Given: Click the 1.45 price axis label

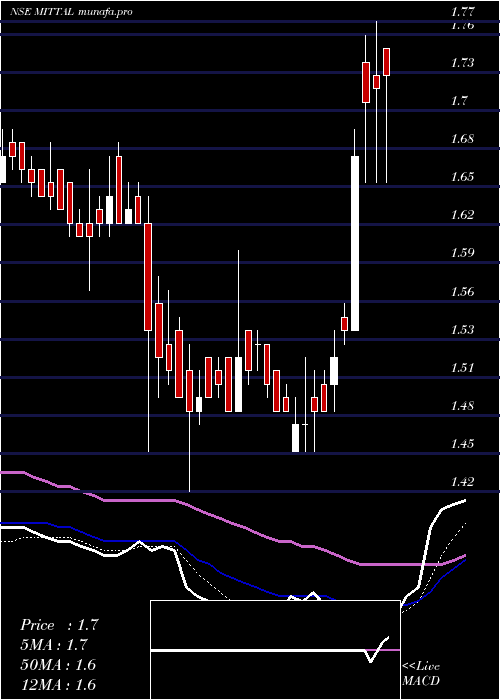Looking at the screenshot, I should (462, 444).
